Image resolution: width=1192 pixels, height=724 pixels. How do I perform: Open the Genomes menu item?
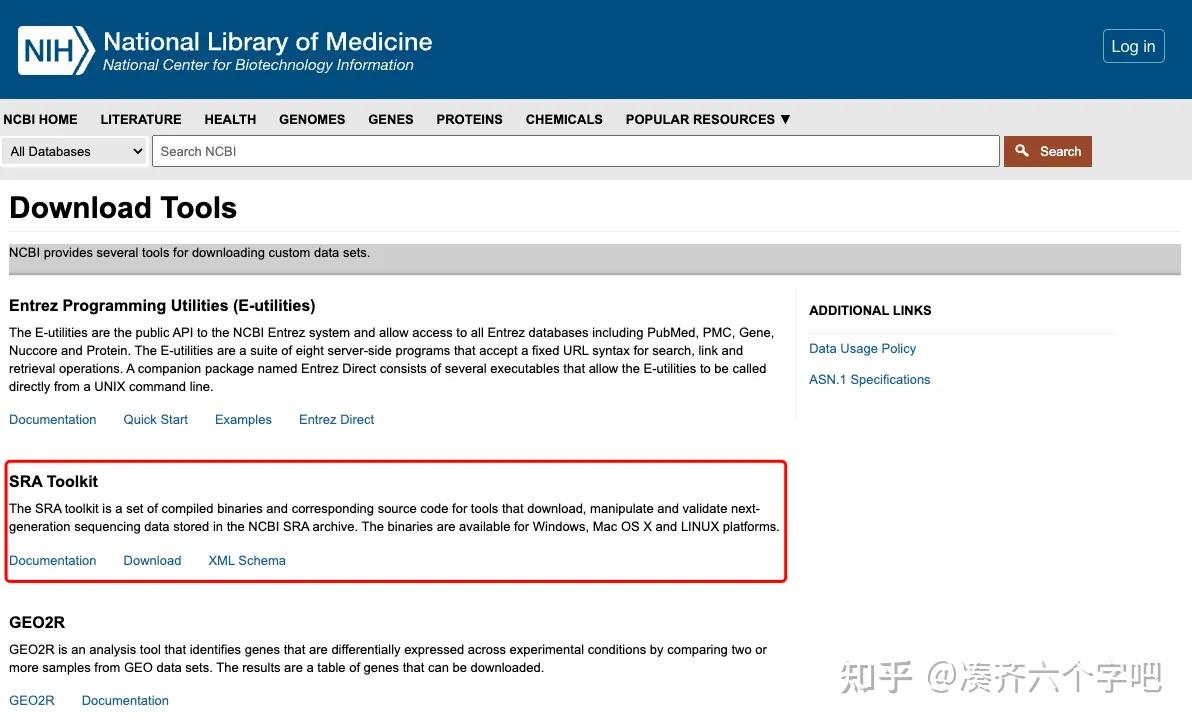coord(312,119)
